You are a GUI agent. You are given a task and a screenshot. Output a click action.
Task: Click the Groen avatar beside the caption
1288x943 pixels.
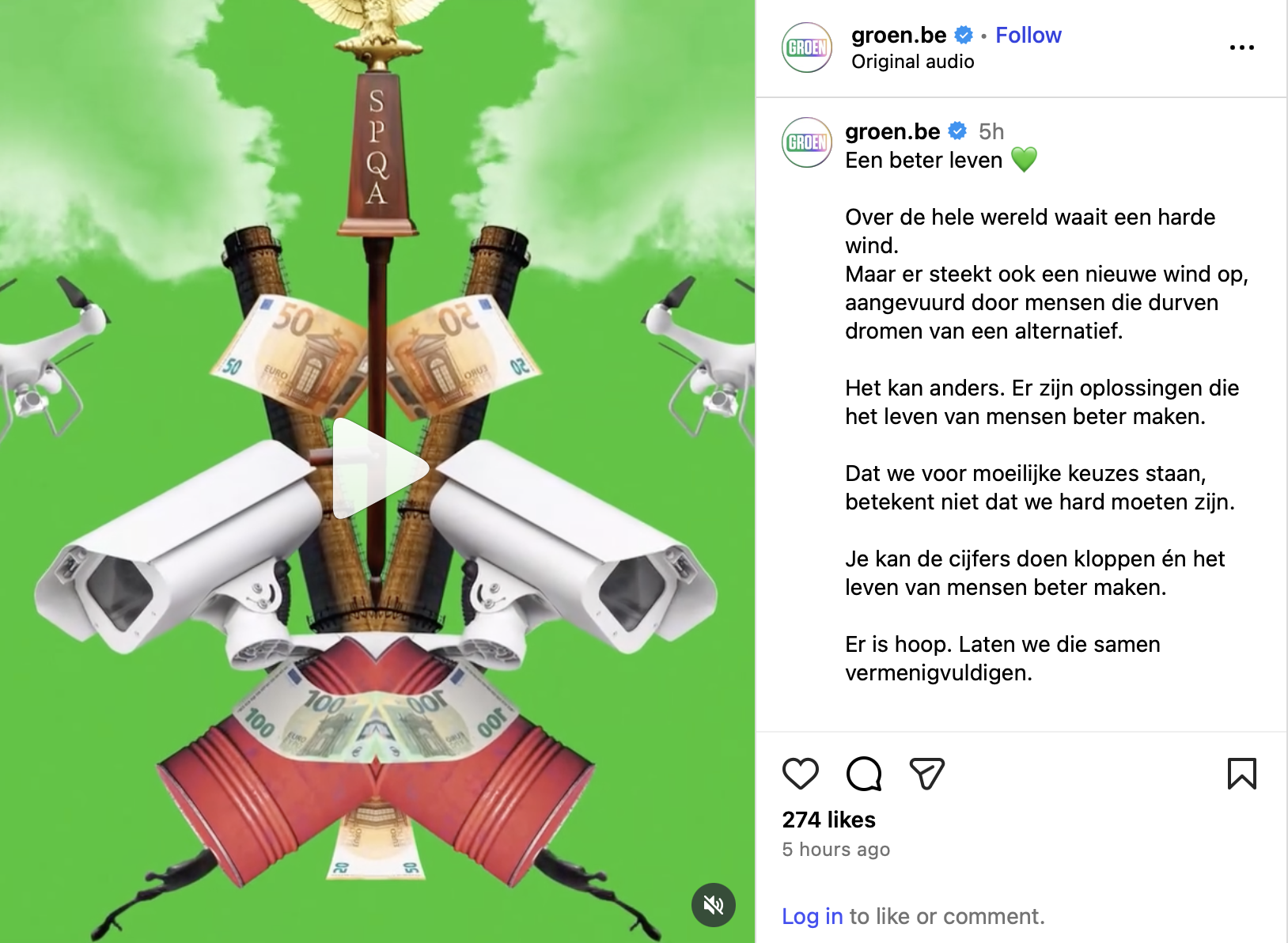[806, 142]
